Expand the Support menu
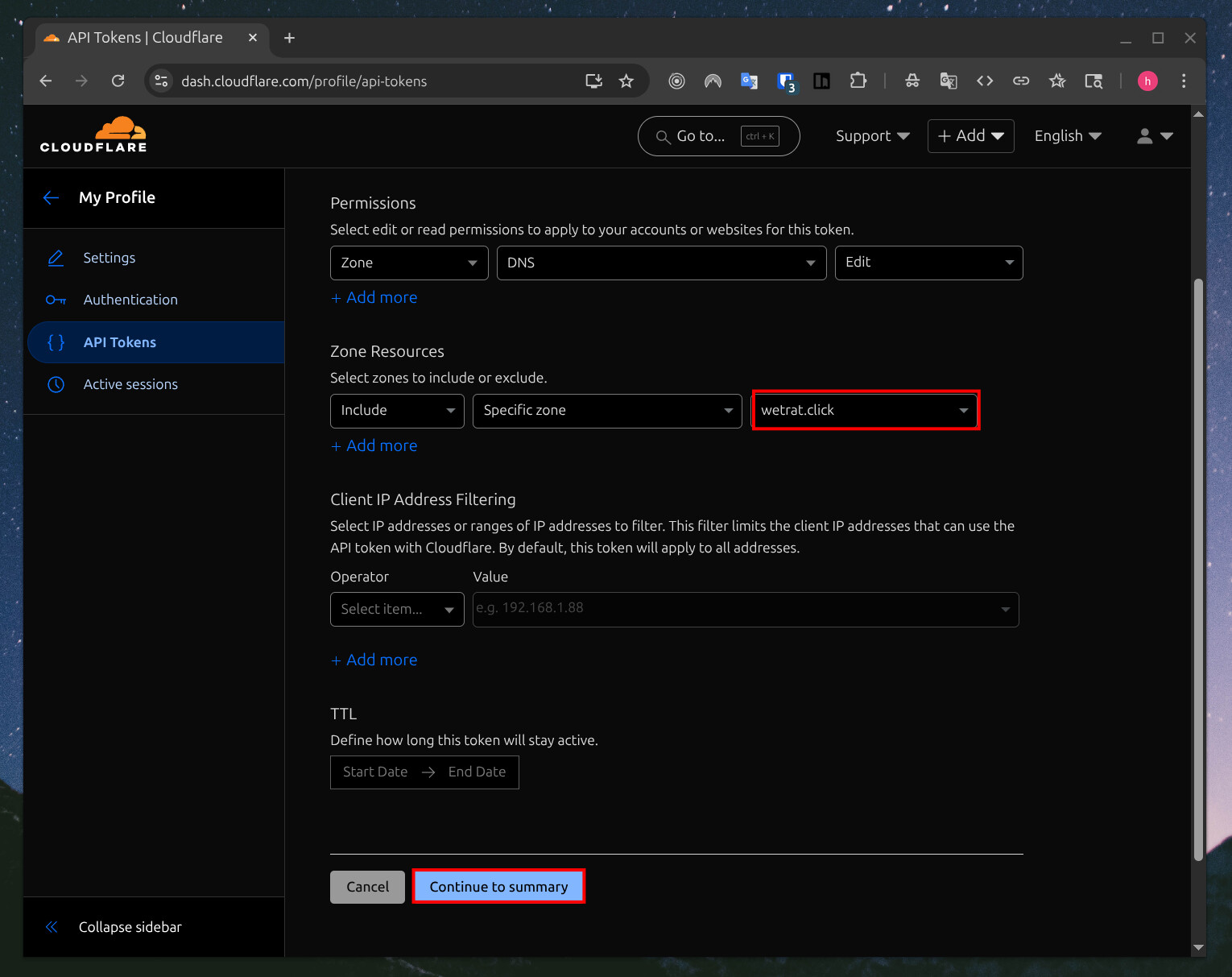1232x977 pixels. [x=872, y=136]
